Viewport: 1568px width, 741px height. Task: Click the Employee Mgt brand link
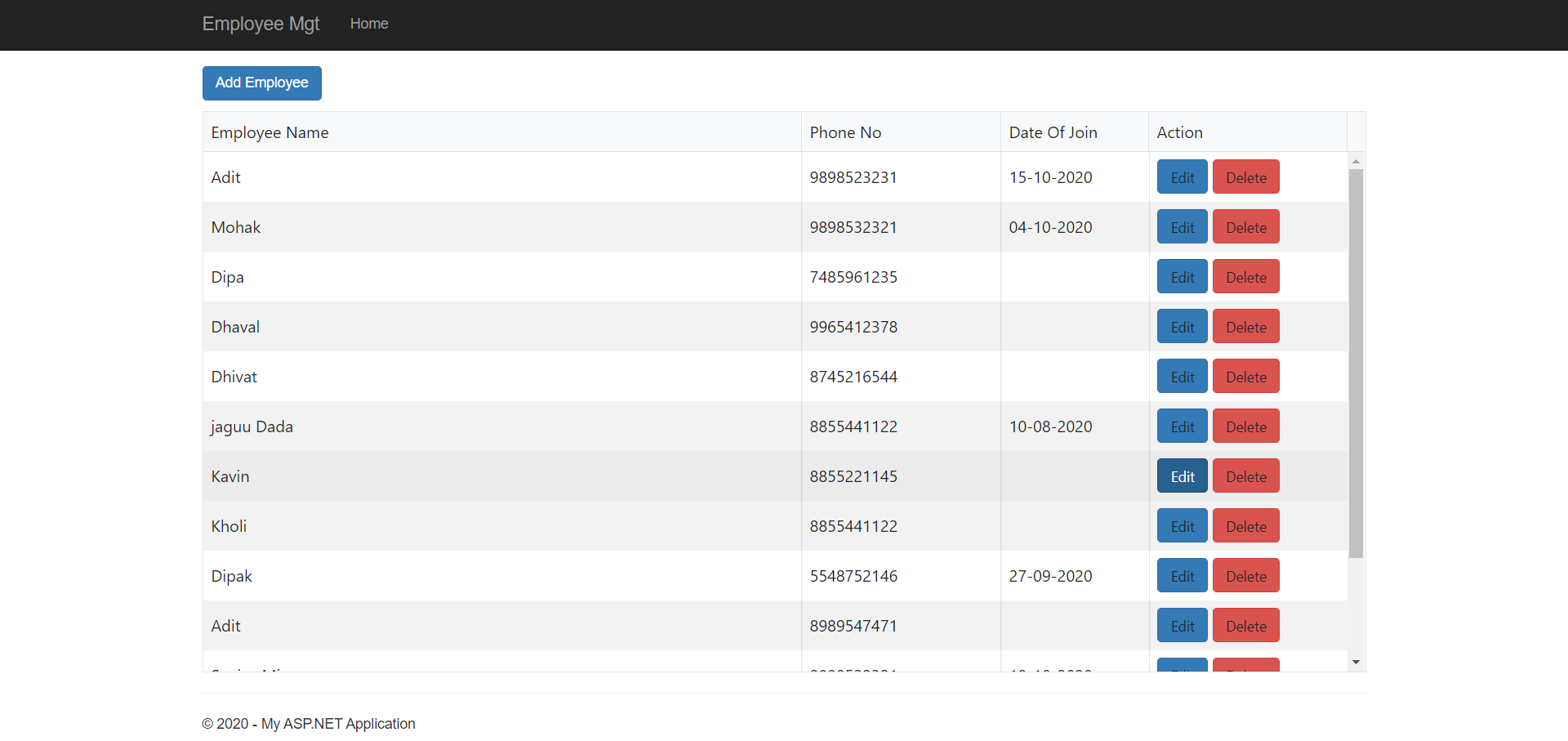[x=261, y=25]
